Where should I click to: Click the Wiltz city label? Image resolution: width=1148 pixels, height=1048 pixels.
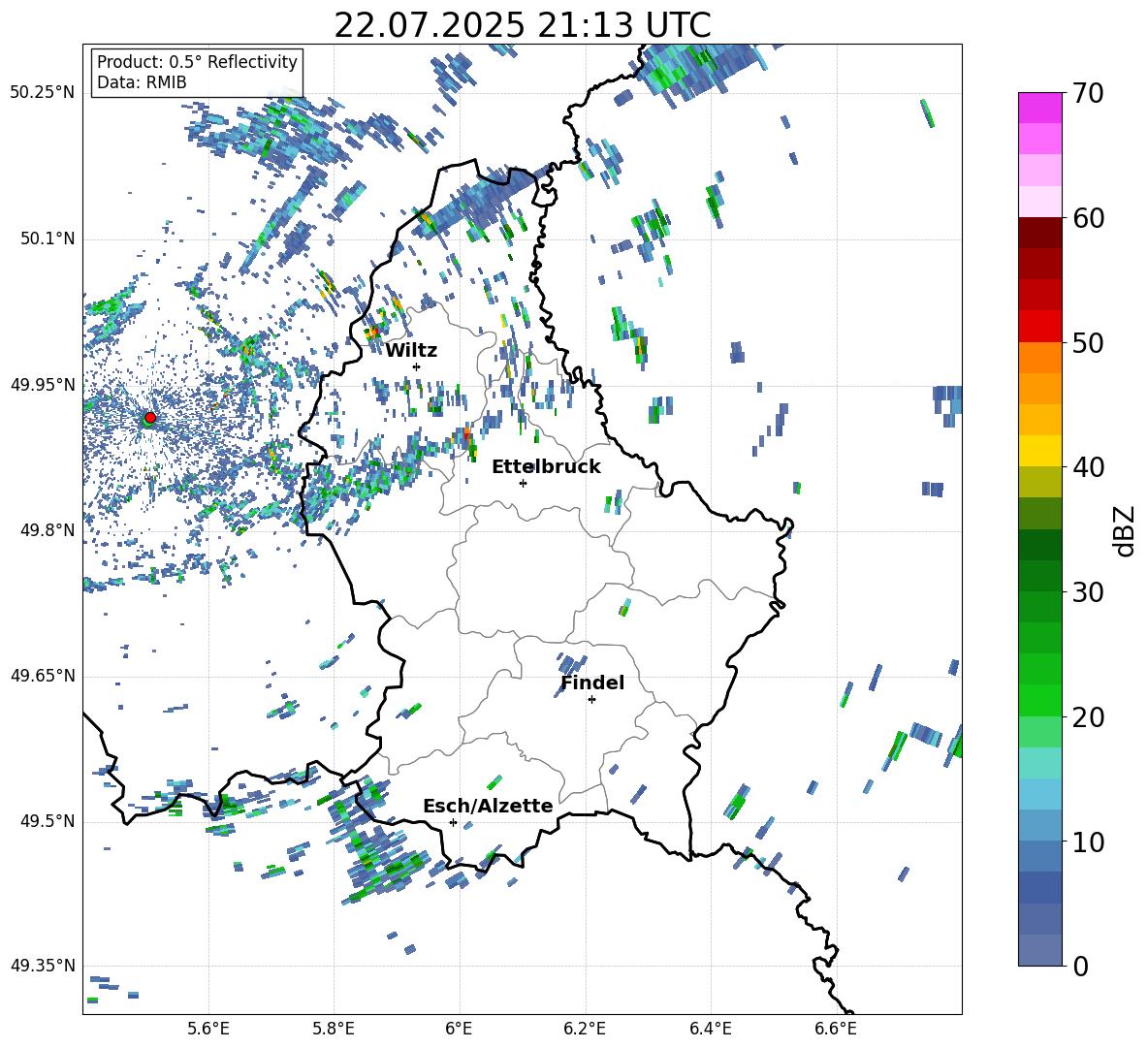[411, 351]
